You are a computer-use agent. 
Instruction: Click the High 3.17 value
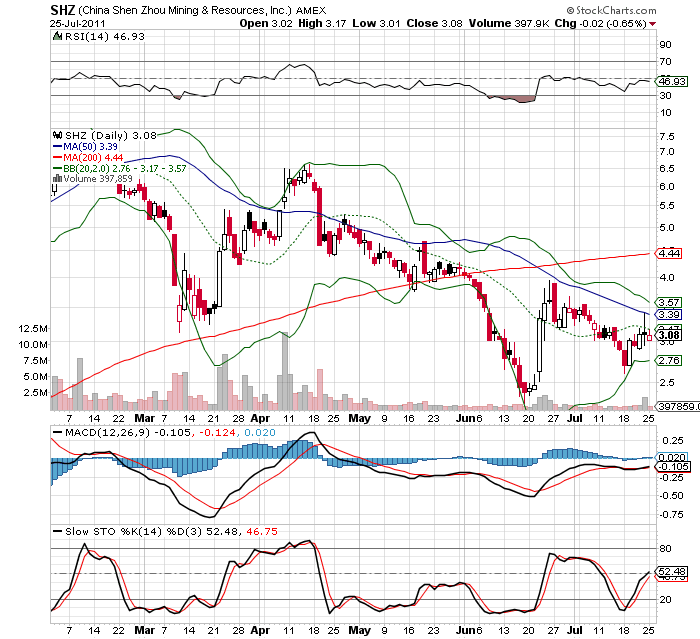point(322,23)
